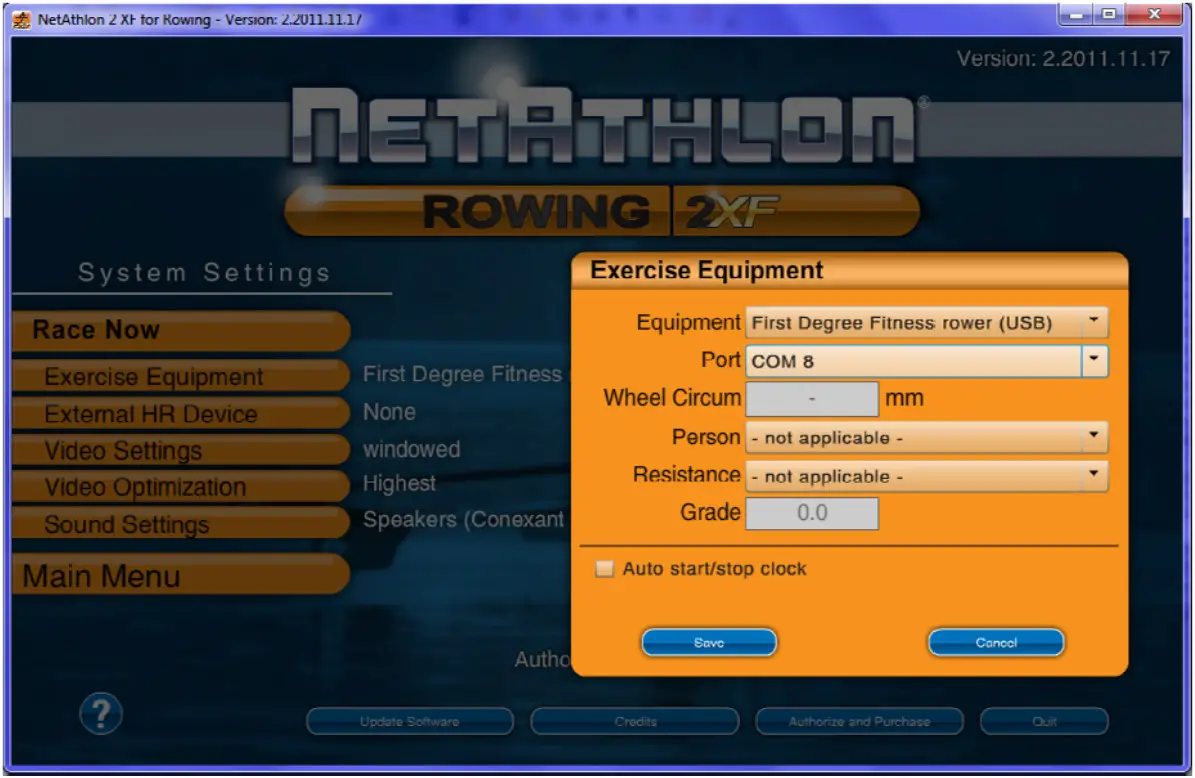Click Authorize and Purchase button
The width and height of the screenshot is (1195, 778).
tap(859, 721)
